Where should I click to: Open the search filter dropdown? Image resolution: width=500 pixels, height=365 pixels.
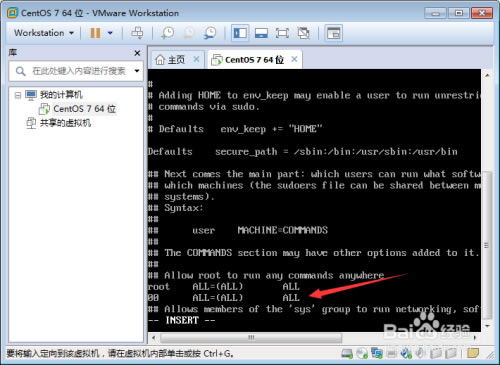pos(137,71)
